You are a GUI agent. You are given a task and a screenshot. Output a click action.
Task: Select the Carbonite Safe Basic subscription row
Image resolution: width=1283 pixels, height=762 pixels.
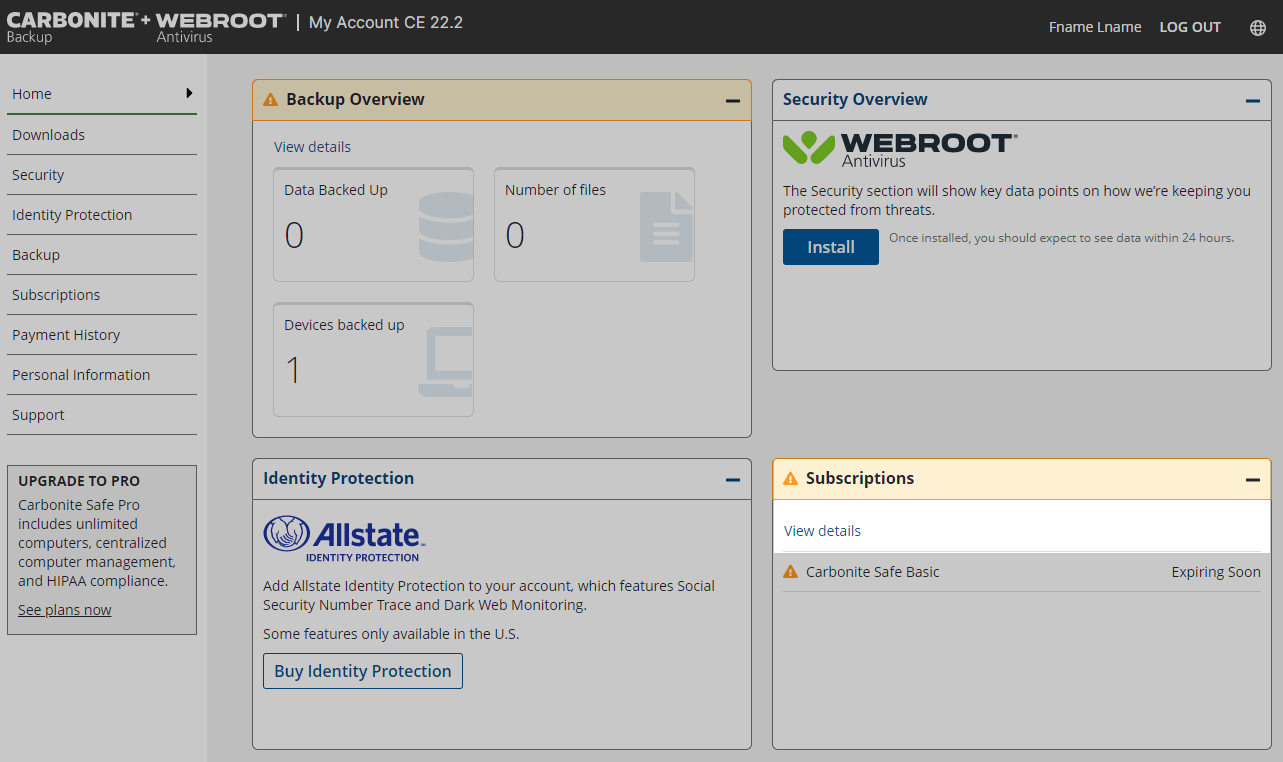(x=1020, y=572)
